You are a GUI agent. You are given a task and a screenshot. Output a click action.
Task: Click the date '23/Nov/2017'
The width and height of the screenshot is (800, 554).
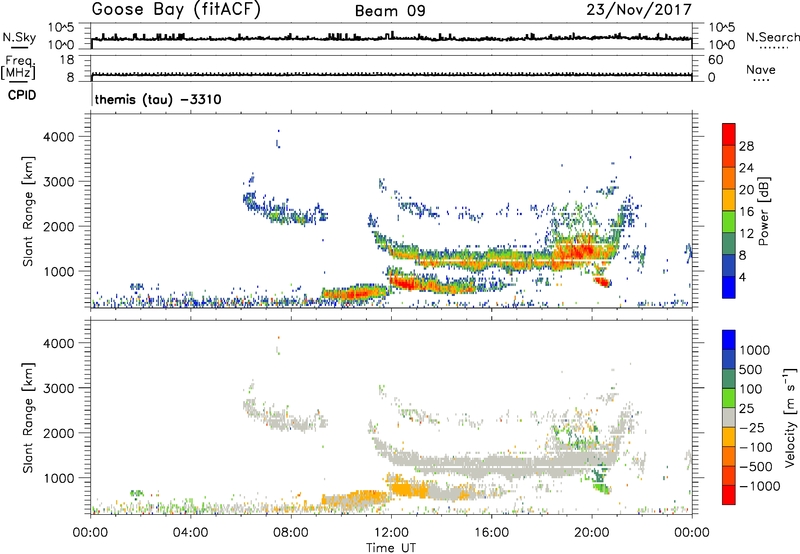639,10
